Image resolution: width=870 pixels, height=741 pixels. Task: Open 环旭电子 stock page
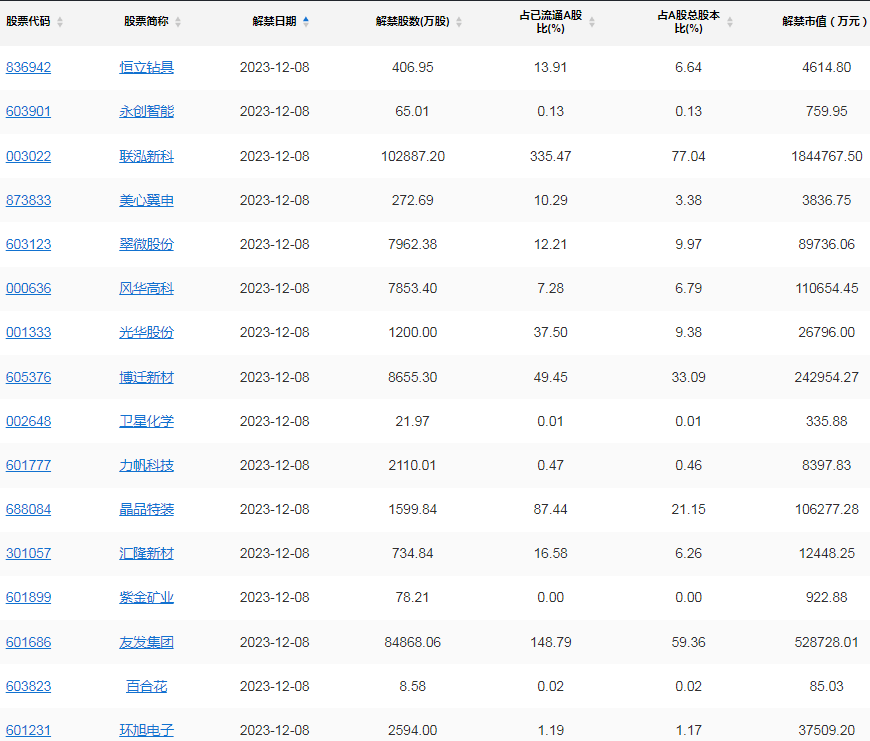coord(146,730)
